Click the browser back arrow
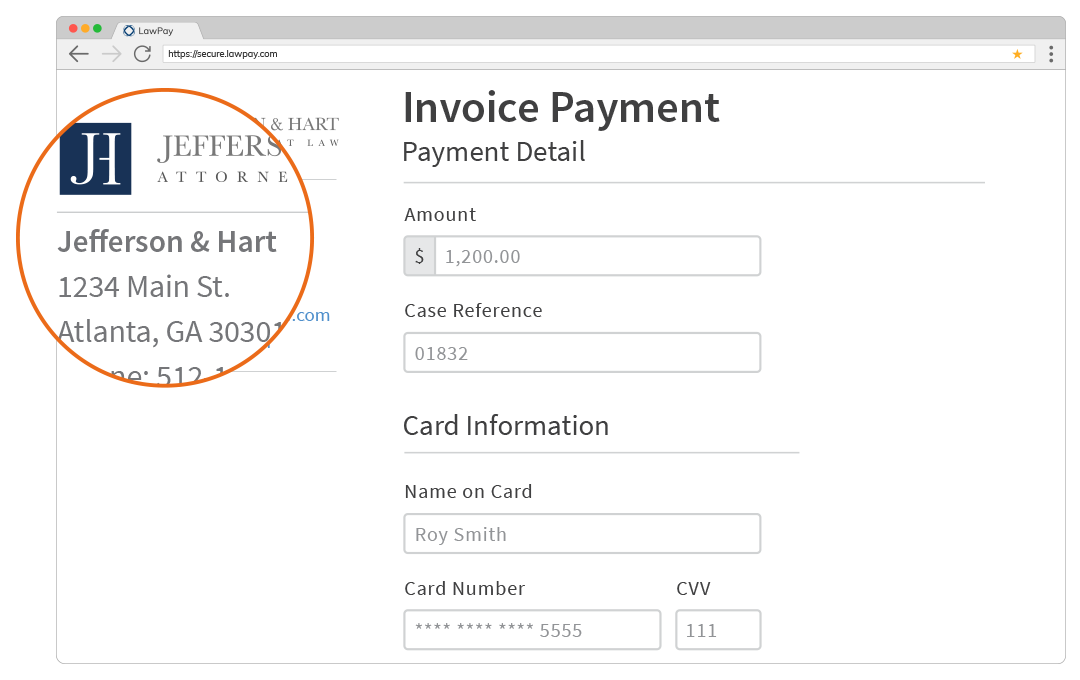Screen dimensions: 1080x680 (x=79, y=54)
